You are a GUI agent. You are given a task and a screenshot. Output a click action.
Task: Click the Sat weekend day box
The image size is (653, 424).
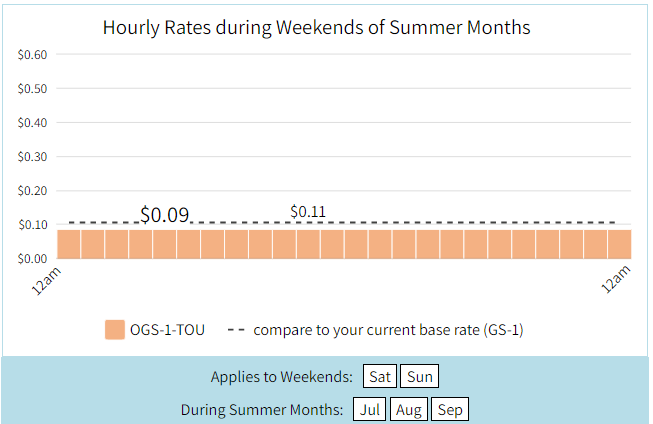[380, 376]
